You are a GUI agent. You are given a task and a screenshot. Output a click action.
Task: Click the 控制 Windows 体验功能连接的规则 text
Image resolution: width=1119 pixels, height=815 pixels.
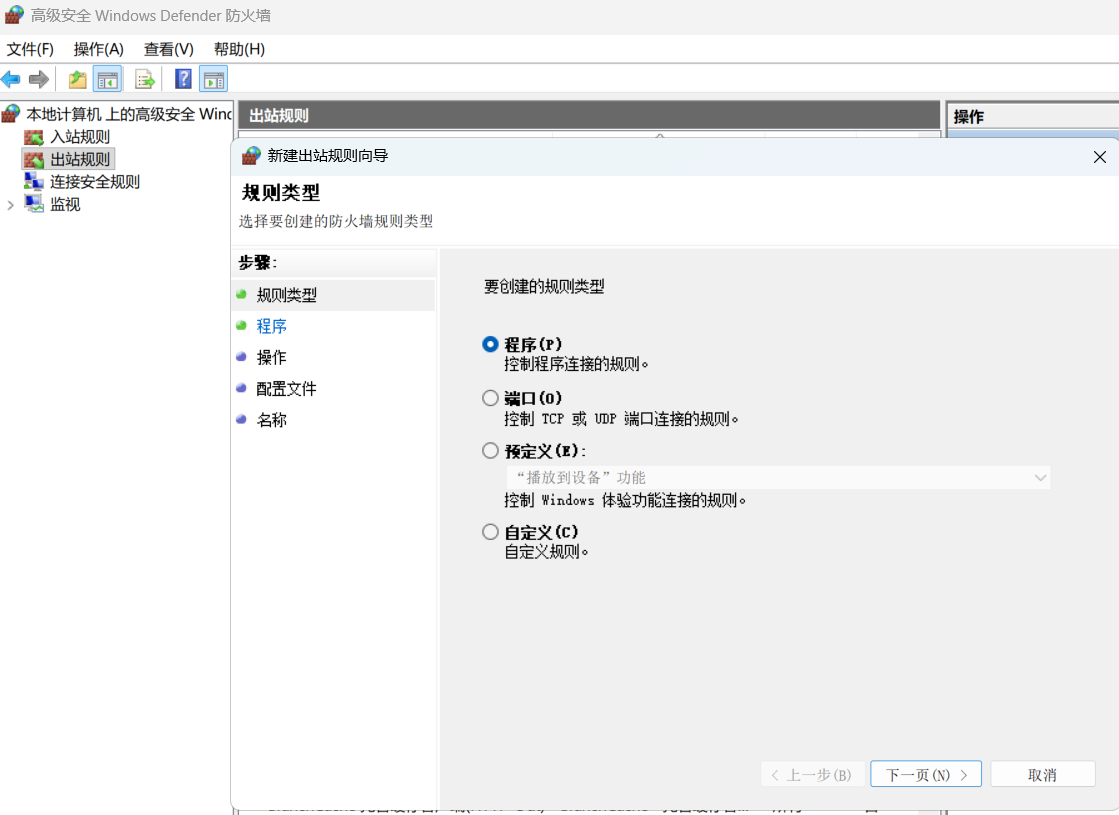(x=625, y=500)
